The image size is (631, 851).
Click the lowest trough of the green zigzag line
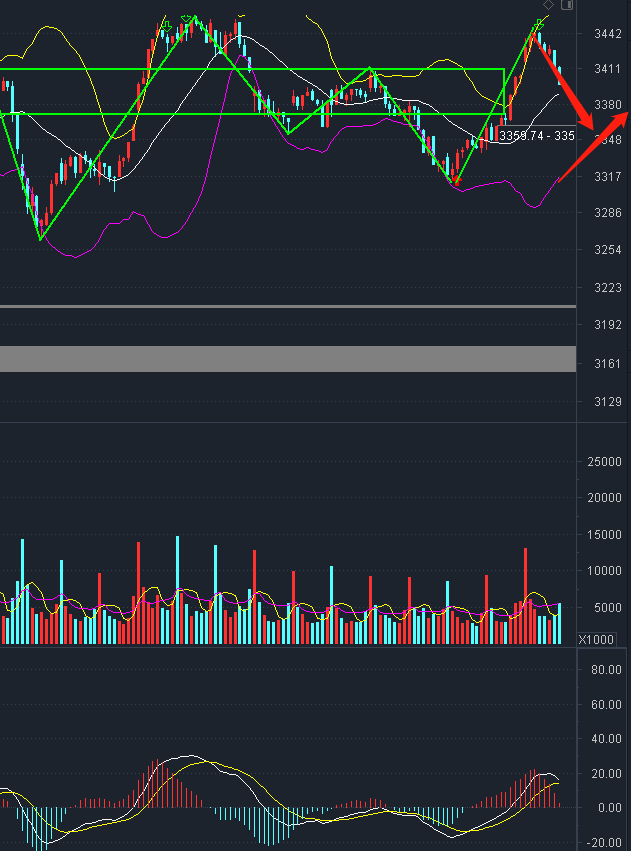coord(40,239)
